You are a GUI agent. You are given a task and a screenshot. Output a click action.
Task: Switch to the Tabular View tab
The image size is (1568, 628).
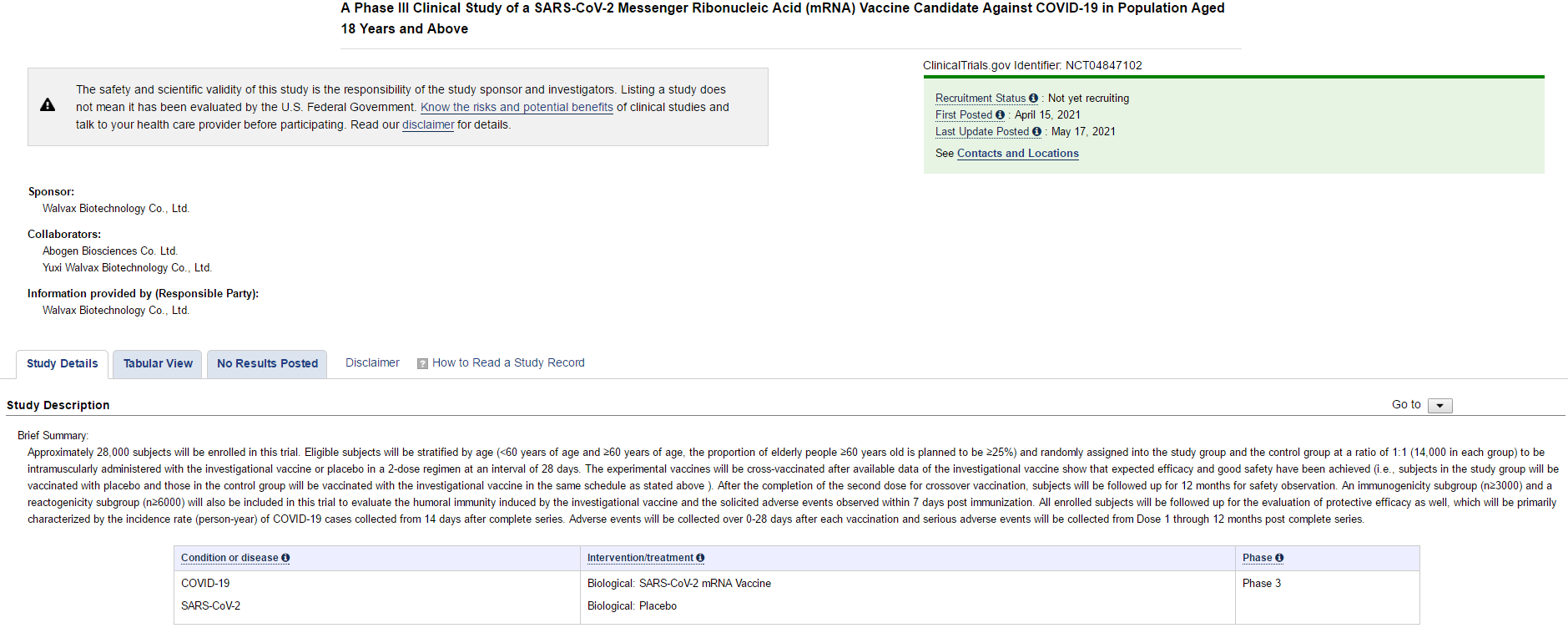158,363
